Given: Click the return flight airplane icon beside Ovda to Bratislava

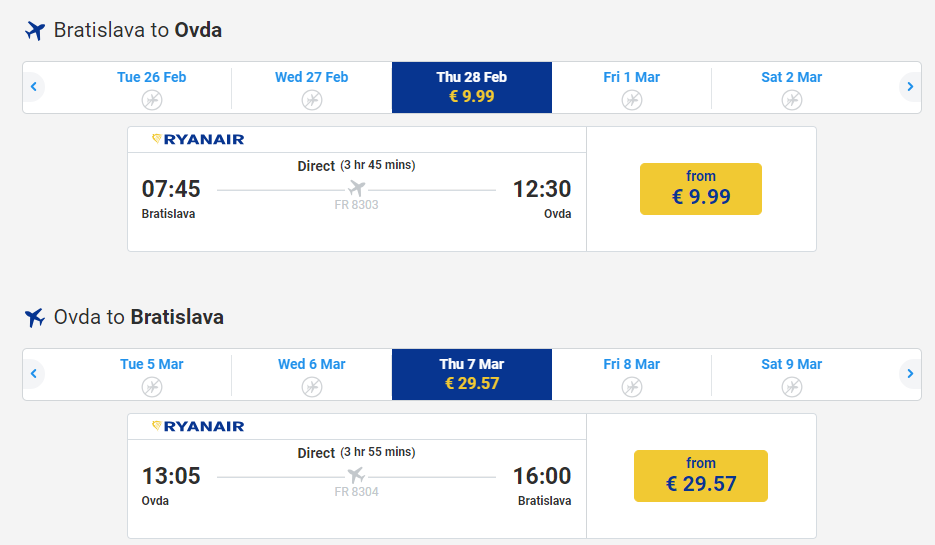Looking at the screenshot, I should point(35,318).
